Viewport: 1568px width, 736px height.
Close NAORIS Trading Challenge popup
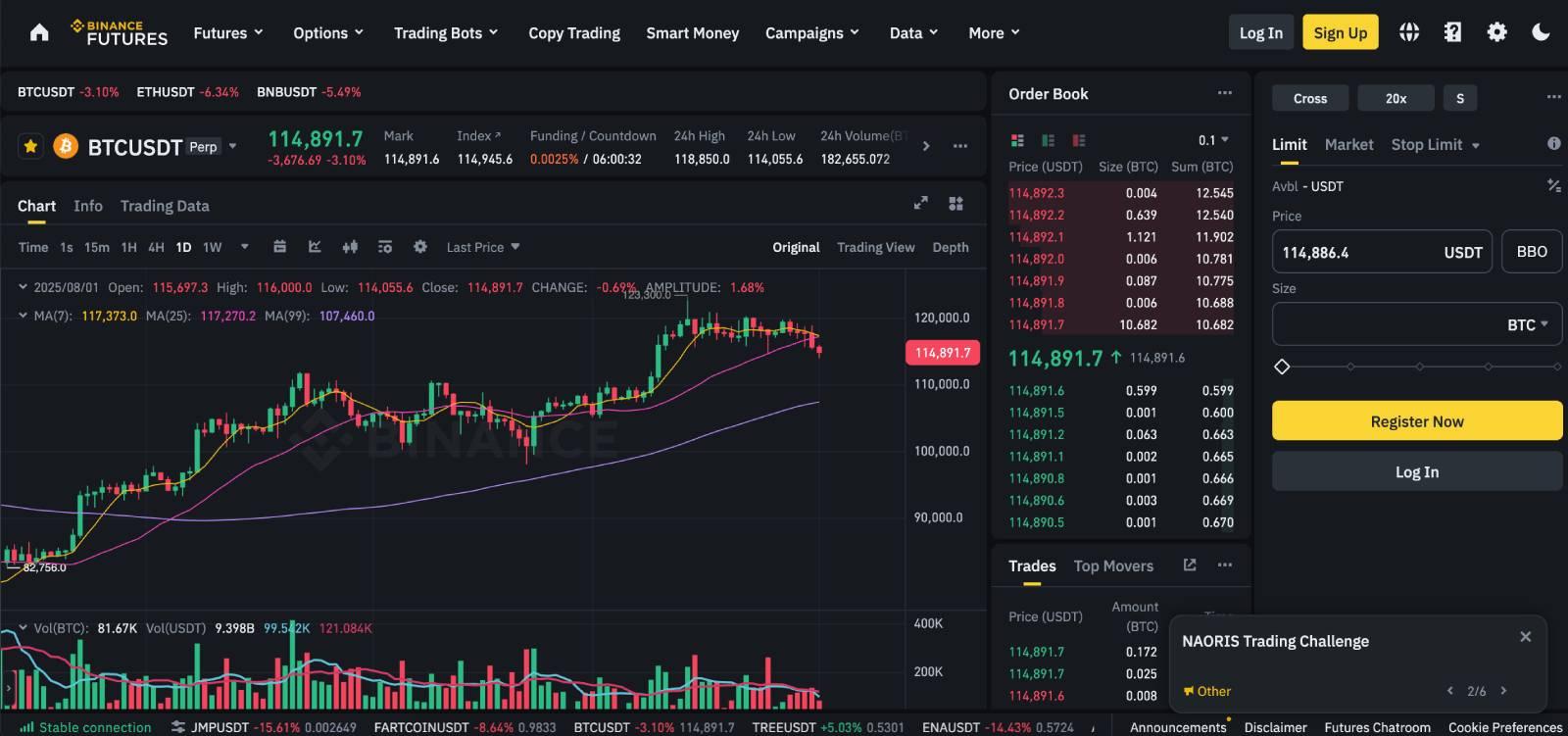1525,637
